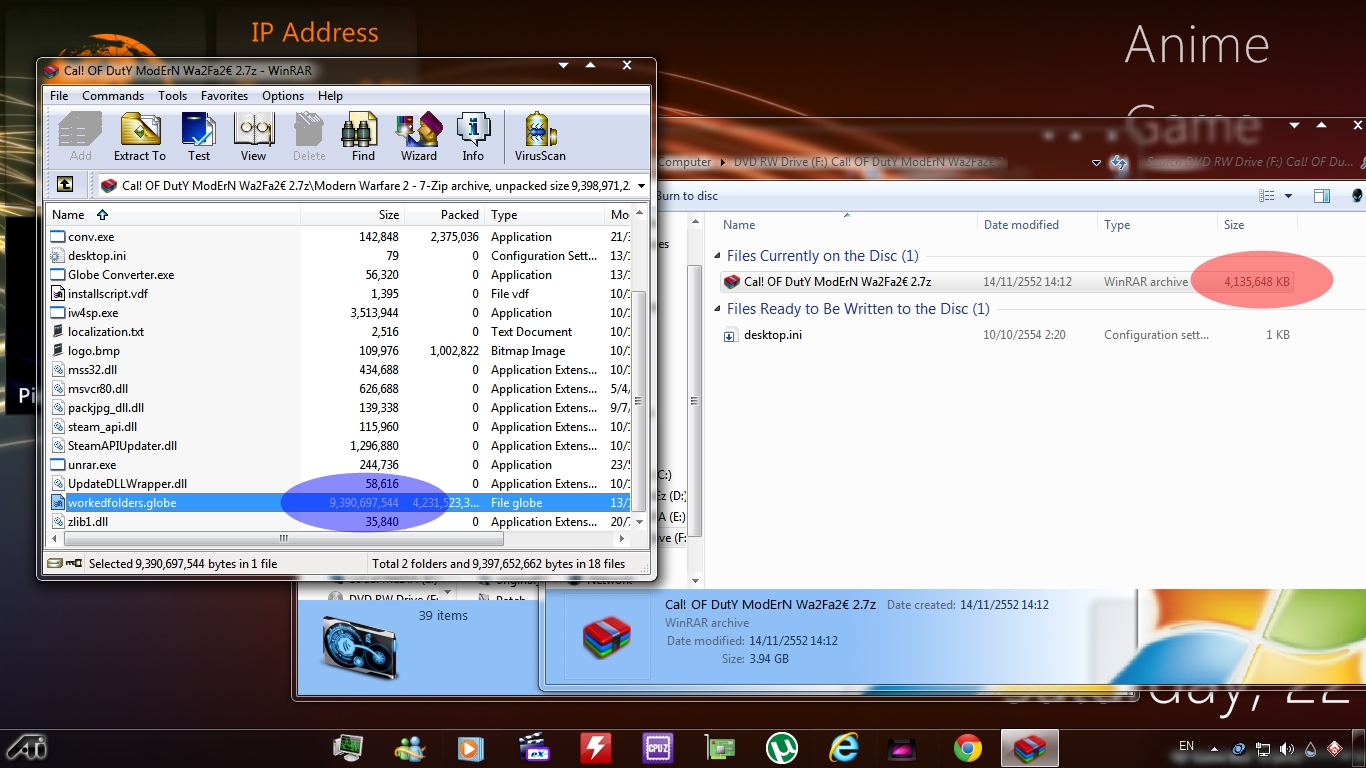The width and height of the screenshot is (1366, 768).
Task: Select workedfolders.globe row
Action: pyautogui.click(x=339, y=503)
